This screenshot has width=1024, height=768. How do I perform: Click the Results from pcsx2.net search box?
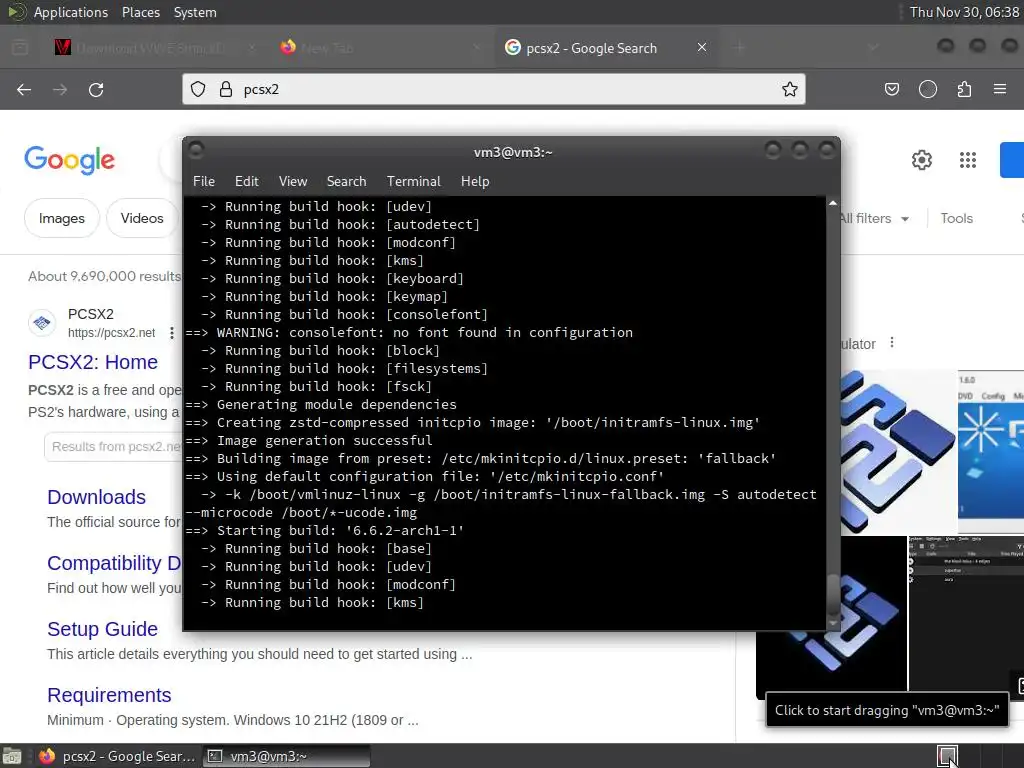113,447
